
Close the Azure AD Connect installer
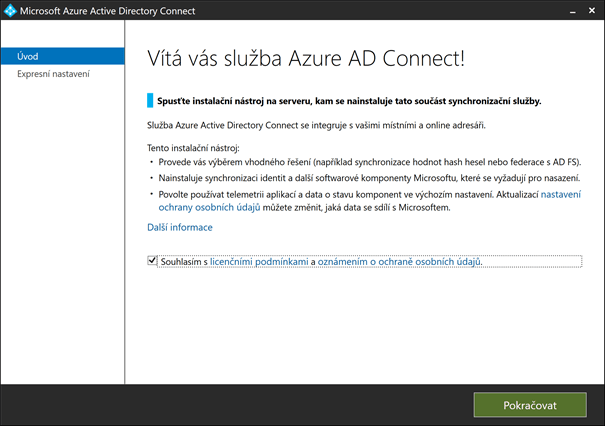pos(586,12)
